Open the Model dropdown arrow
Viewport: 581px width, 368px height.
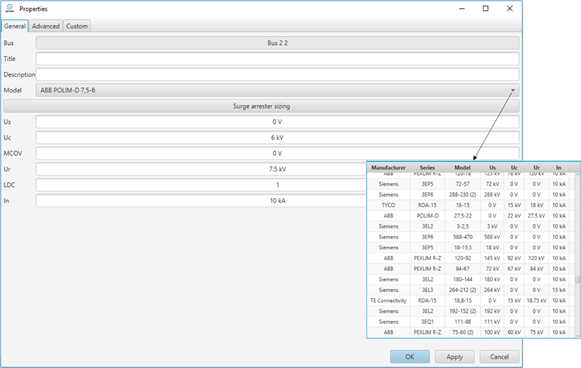pos(513,90)
